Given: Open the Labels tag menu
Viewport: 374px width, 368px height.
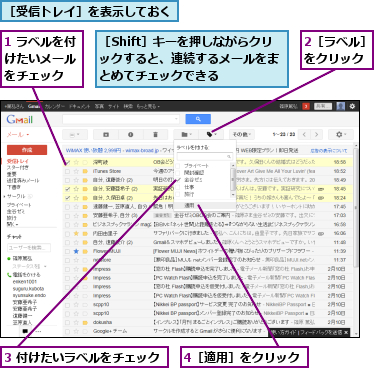Looking at the screenshot, I should [211, 135].
